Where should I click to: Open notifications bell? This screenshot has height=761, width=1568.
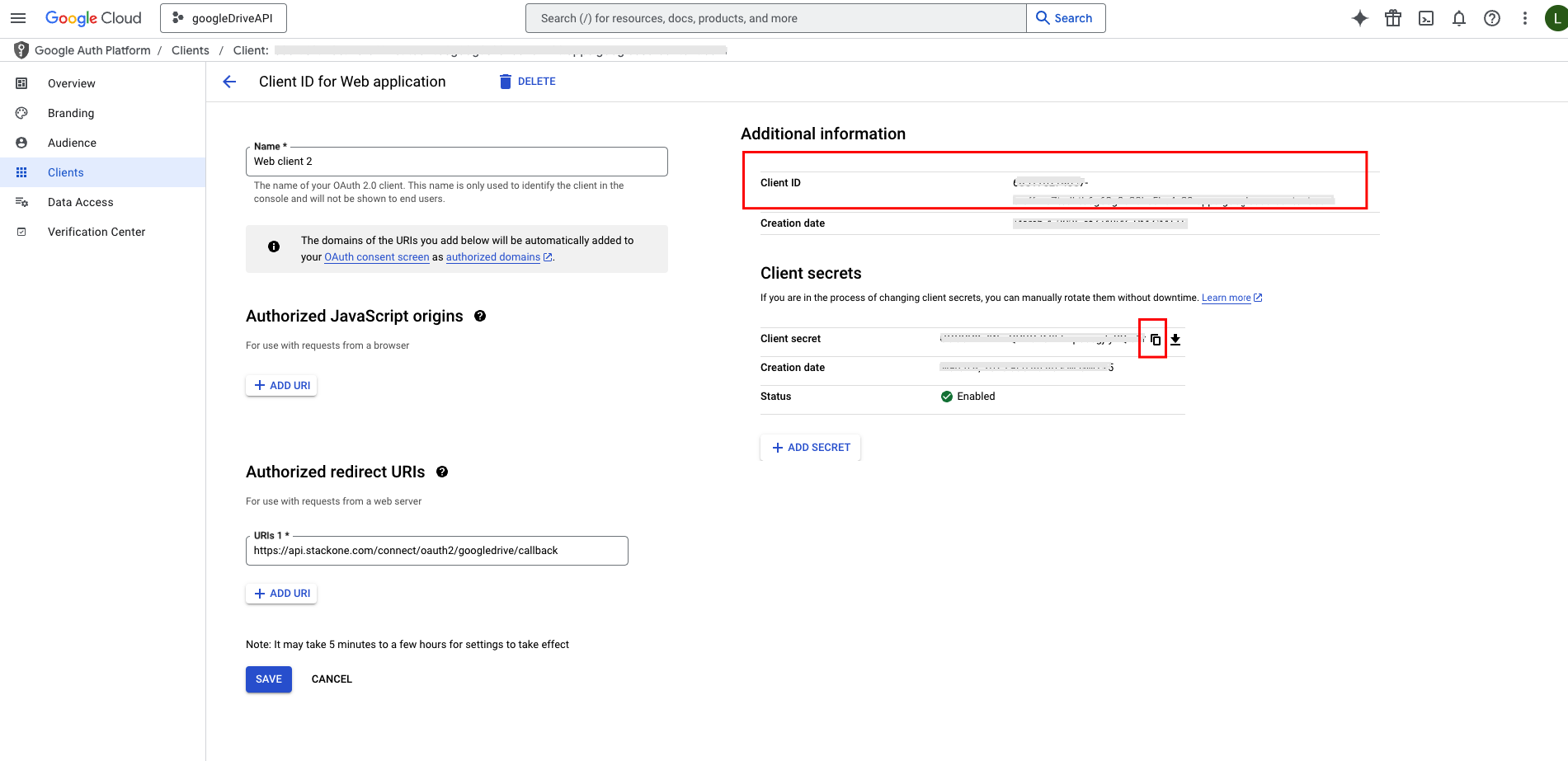click(x=1459, y=18)
